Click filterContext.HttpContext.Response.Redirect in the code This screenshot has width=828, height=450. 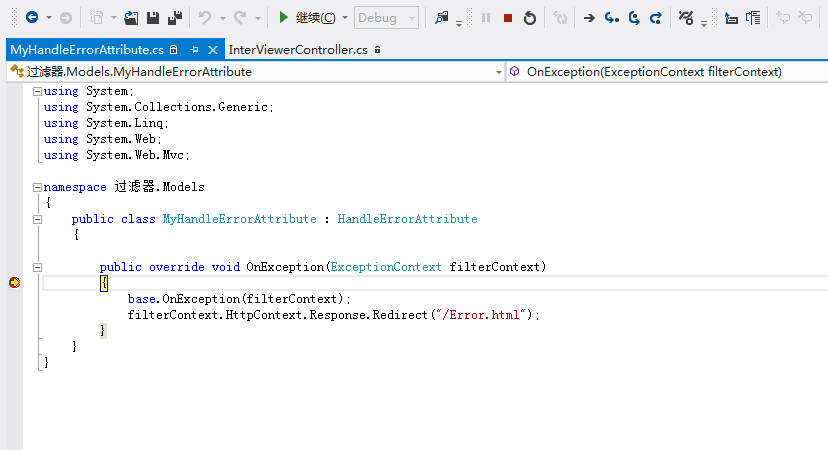[277, 315]
